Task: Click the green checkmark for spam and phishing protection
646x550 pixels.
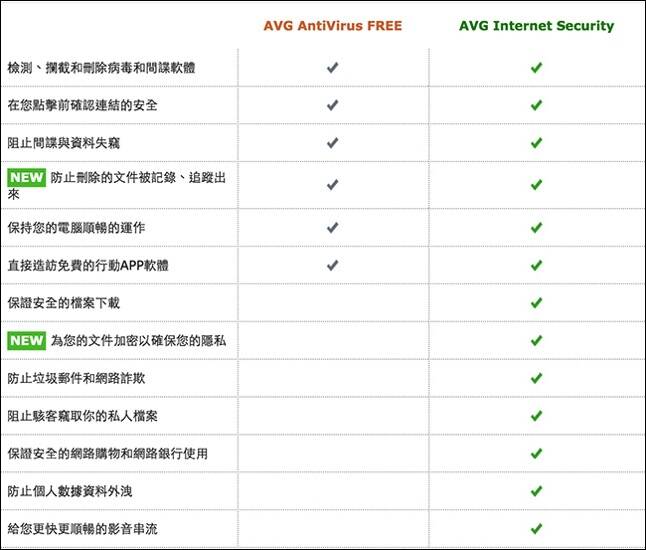Action: click(536, 378)
